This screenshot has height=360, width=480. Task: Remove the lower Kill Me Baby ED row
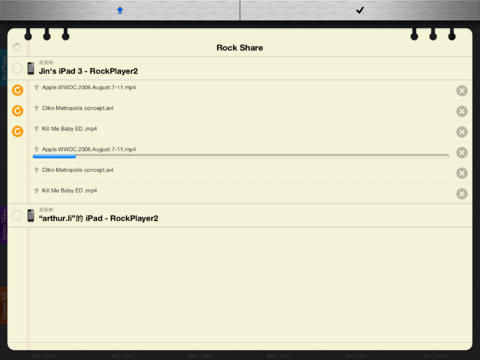[x=462, y=194]
